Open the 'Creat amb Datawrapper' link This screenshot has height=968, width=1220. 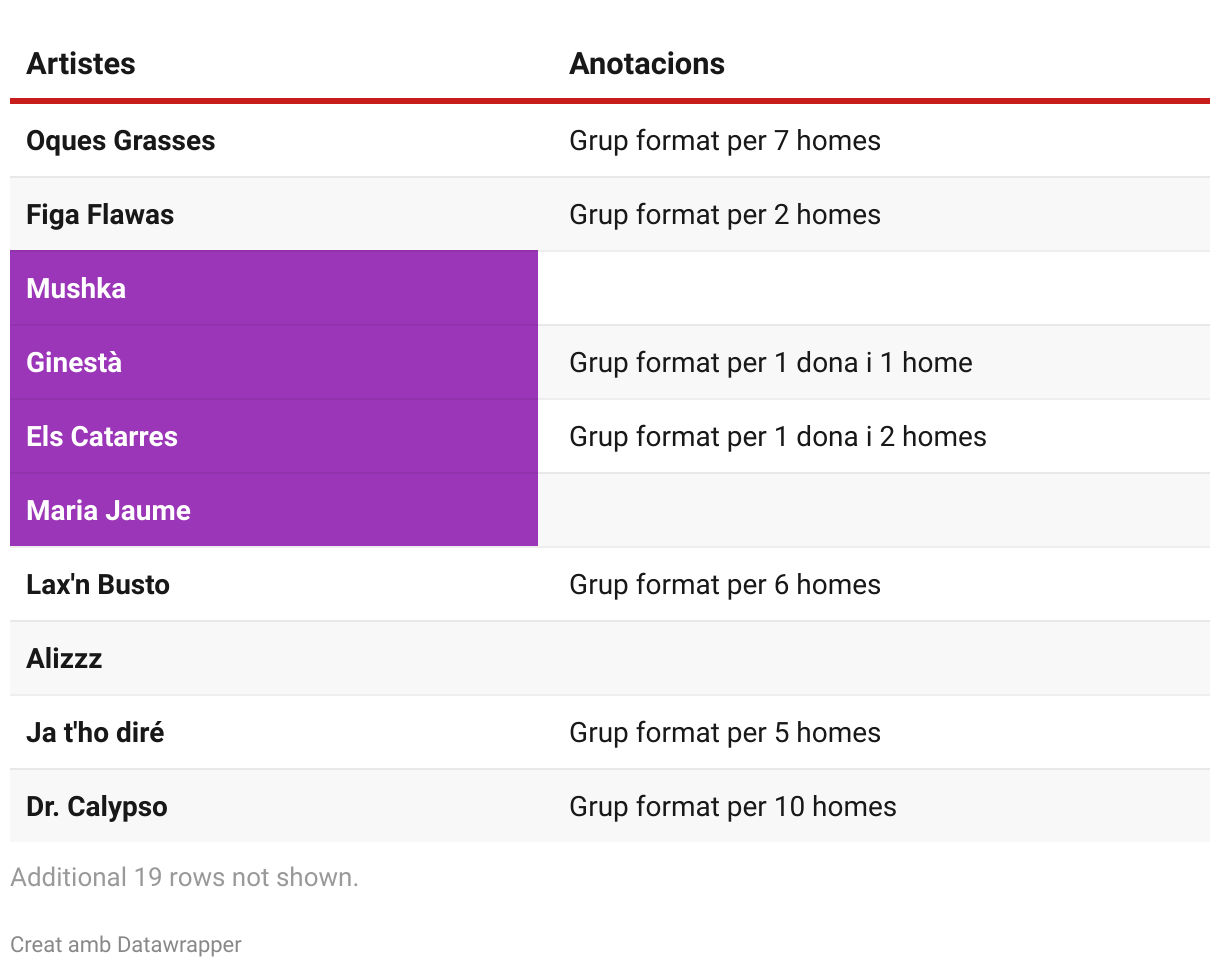point(126,945)
